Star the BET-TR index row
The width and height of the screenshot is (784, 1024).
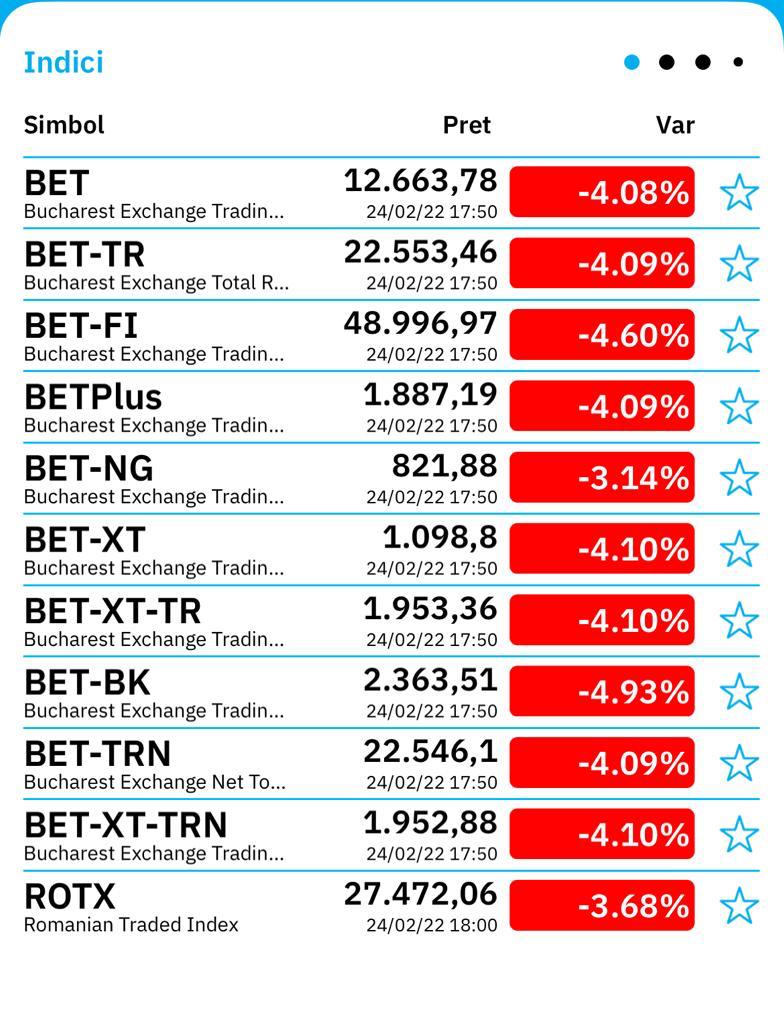[739, 263]
